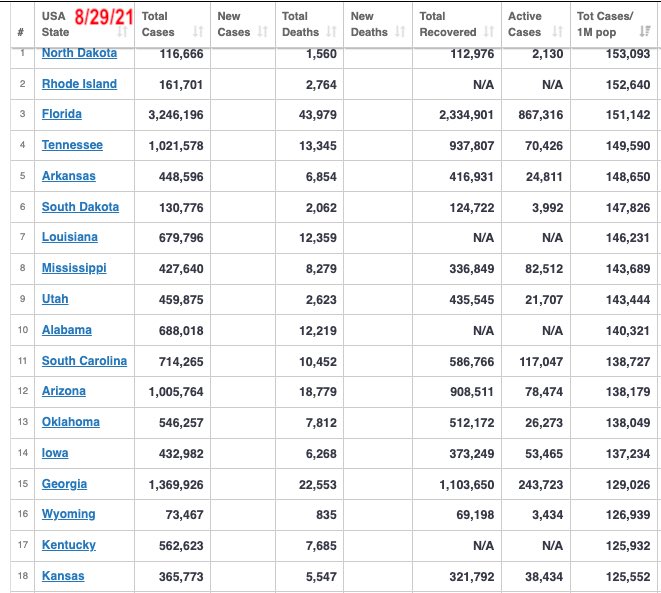Open the Kentucky state link
Image resolution: width=661 pixels, height=593 pixels.
tap(69, 545)
